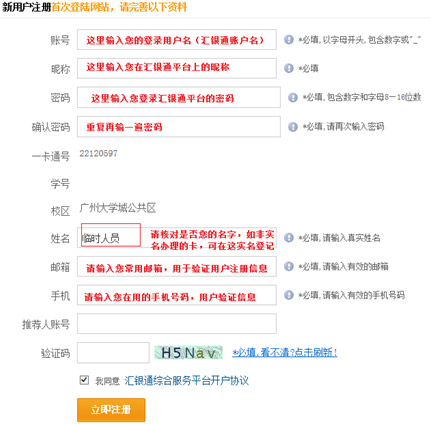
Task: Click the H5Nav captcha image
Action: click(x=188, y=353)
